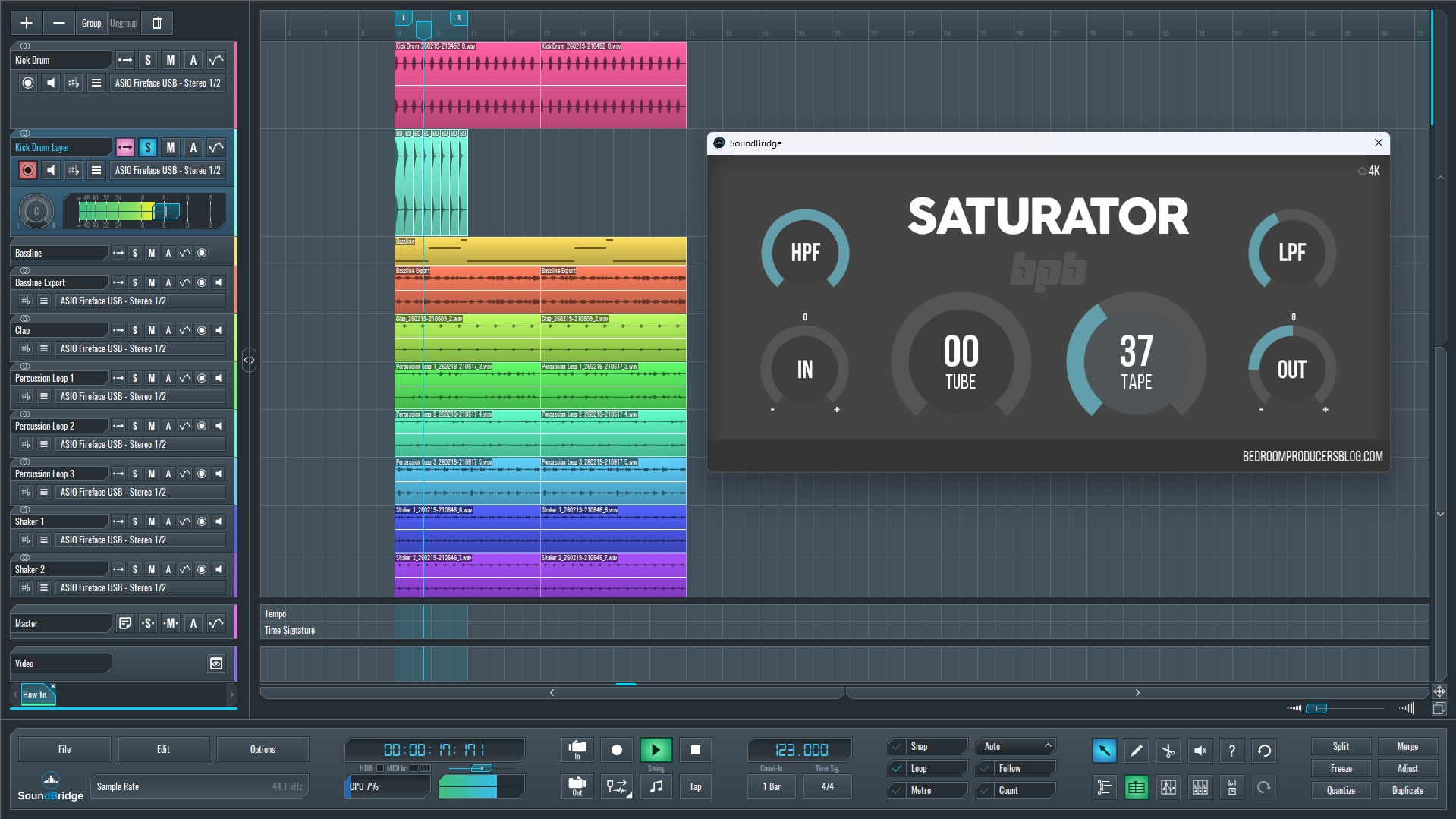
Task: Open the Video track window icon
Action: point(216,664)
